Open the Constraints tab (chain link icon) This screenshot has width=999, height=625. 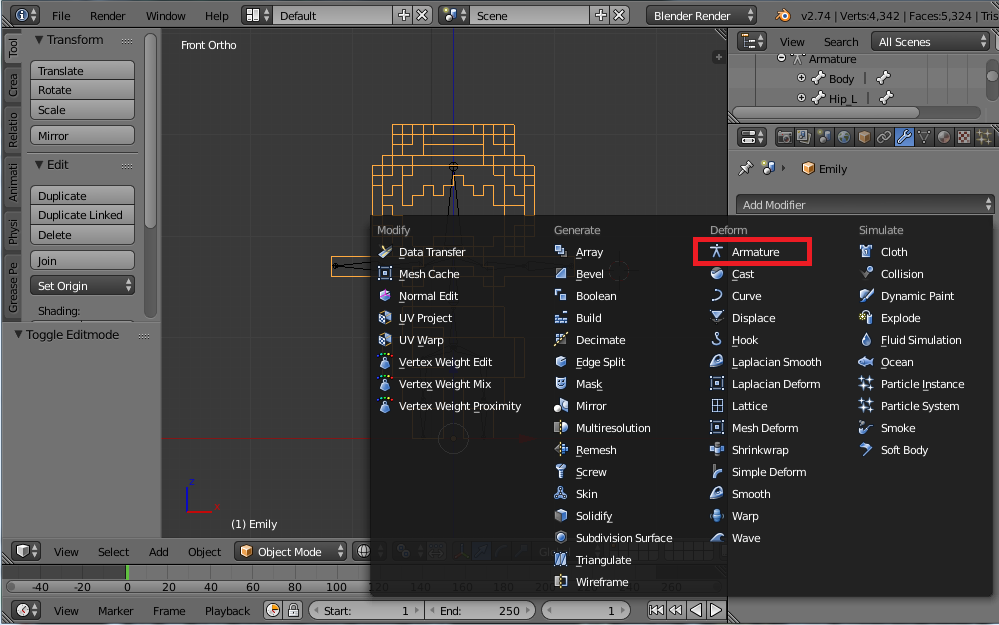point(884,137)
